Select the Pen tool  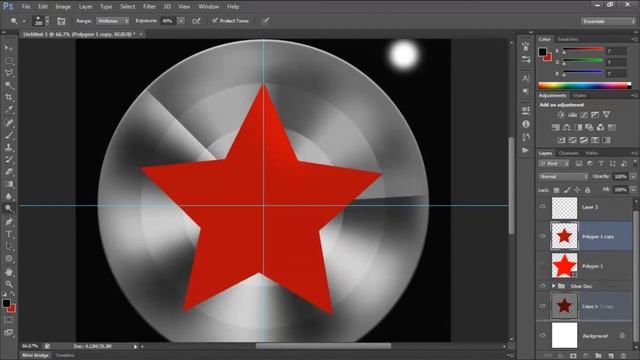(9, 222)
